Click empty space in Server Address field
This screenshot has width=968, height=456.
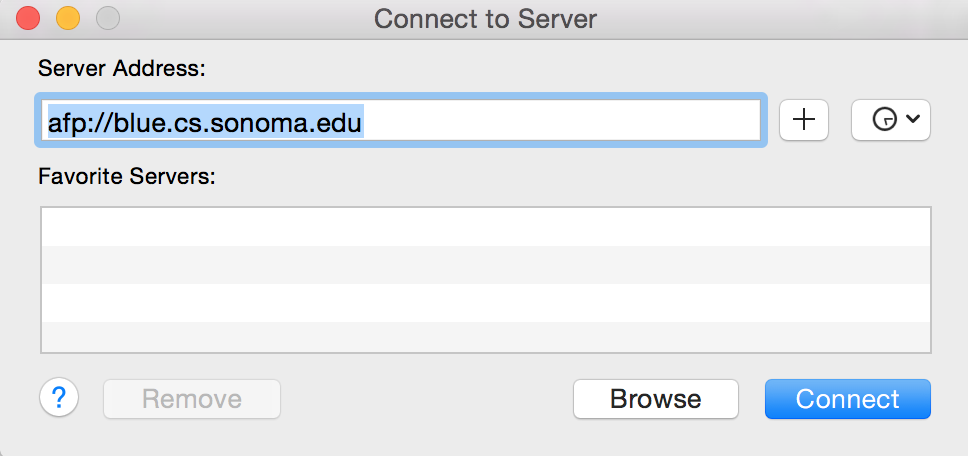tap(560, 121)
